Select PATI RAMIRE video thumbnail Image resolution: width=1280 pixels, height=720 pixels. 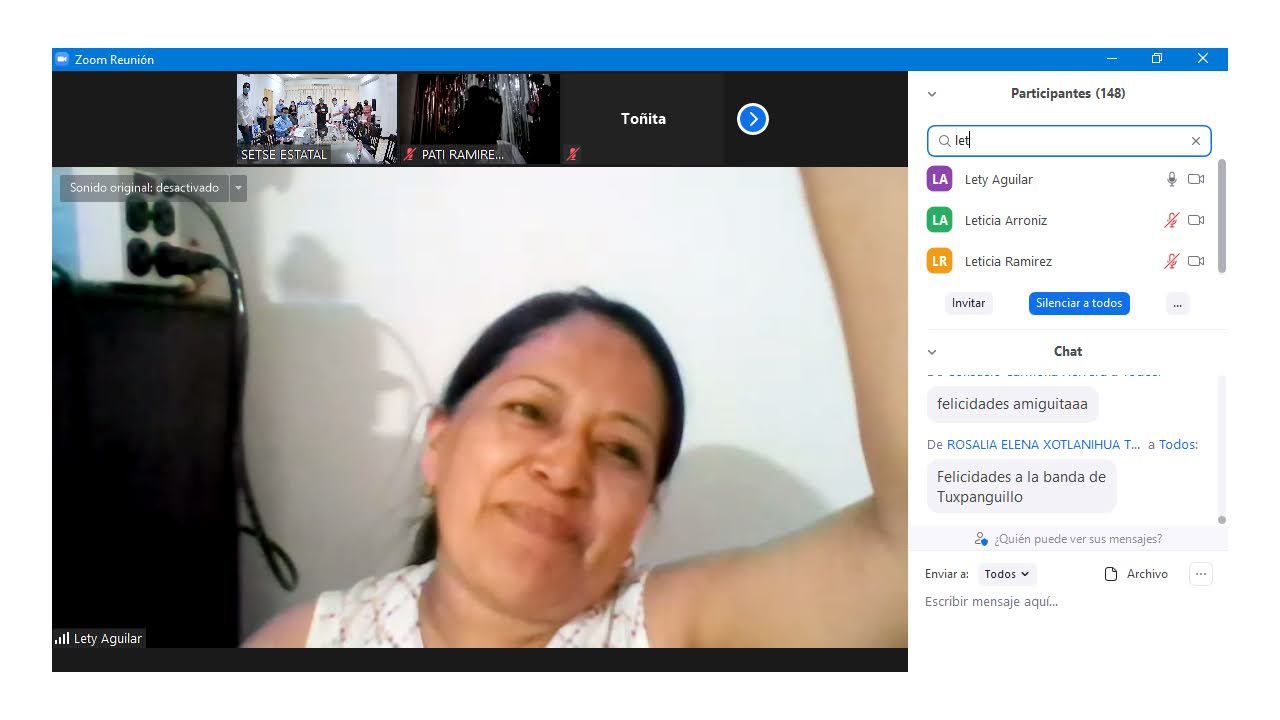tap(479, 119)
